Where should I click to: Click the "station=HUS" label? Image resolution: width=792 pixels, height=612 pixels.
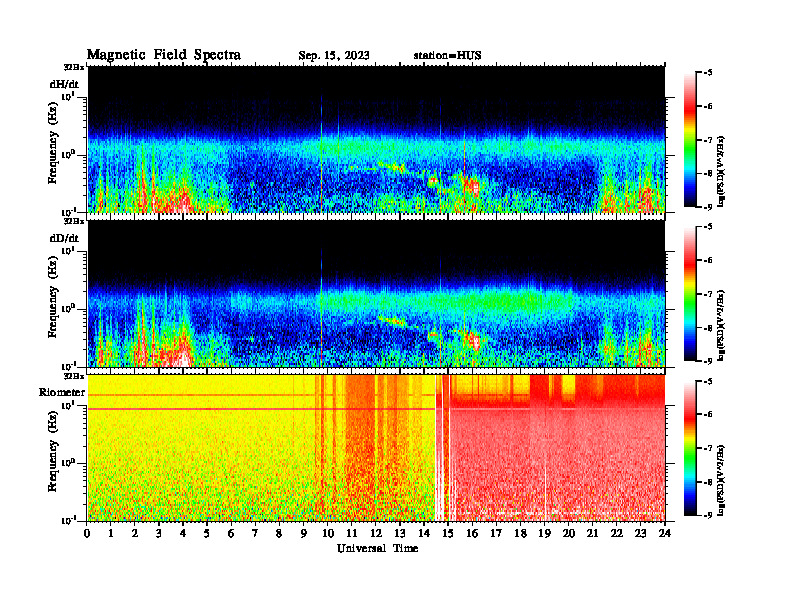pyautogui.click(x=447, y=56)
